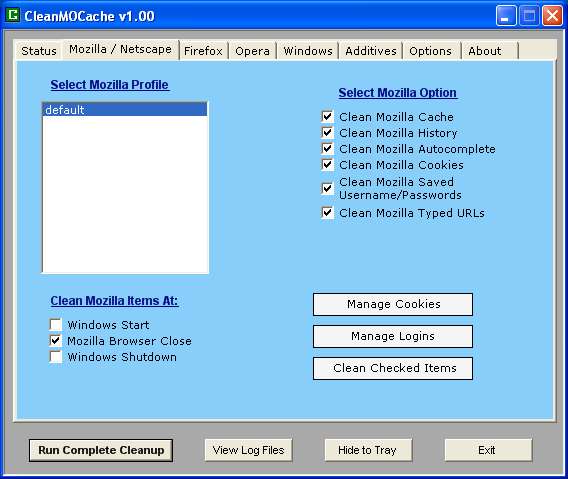Click the empty area of the profile listbox
568x479 pixels.
coord(125,194)
